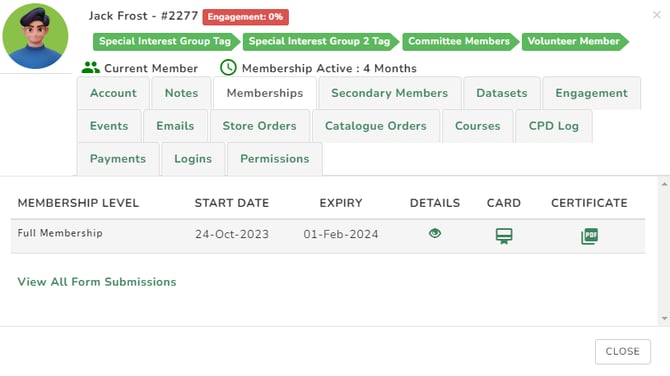Switch to the Account tab
The height and width of the screenshot is (376, 670).
(113, 93)
